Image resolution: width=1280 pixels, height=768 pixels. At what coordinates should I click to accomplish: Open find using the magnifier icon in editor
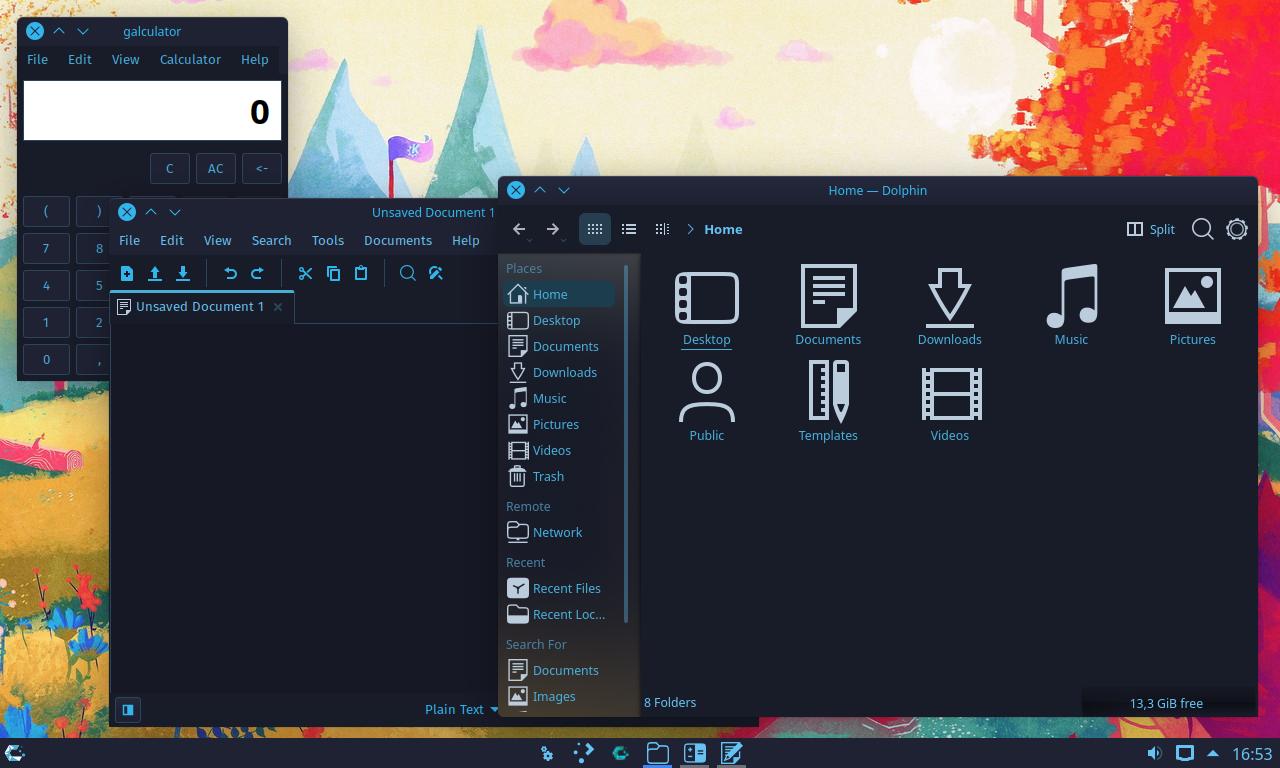408,273
